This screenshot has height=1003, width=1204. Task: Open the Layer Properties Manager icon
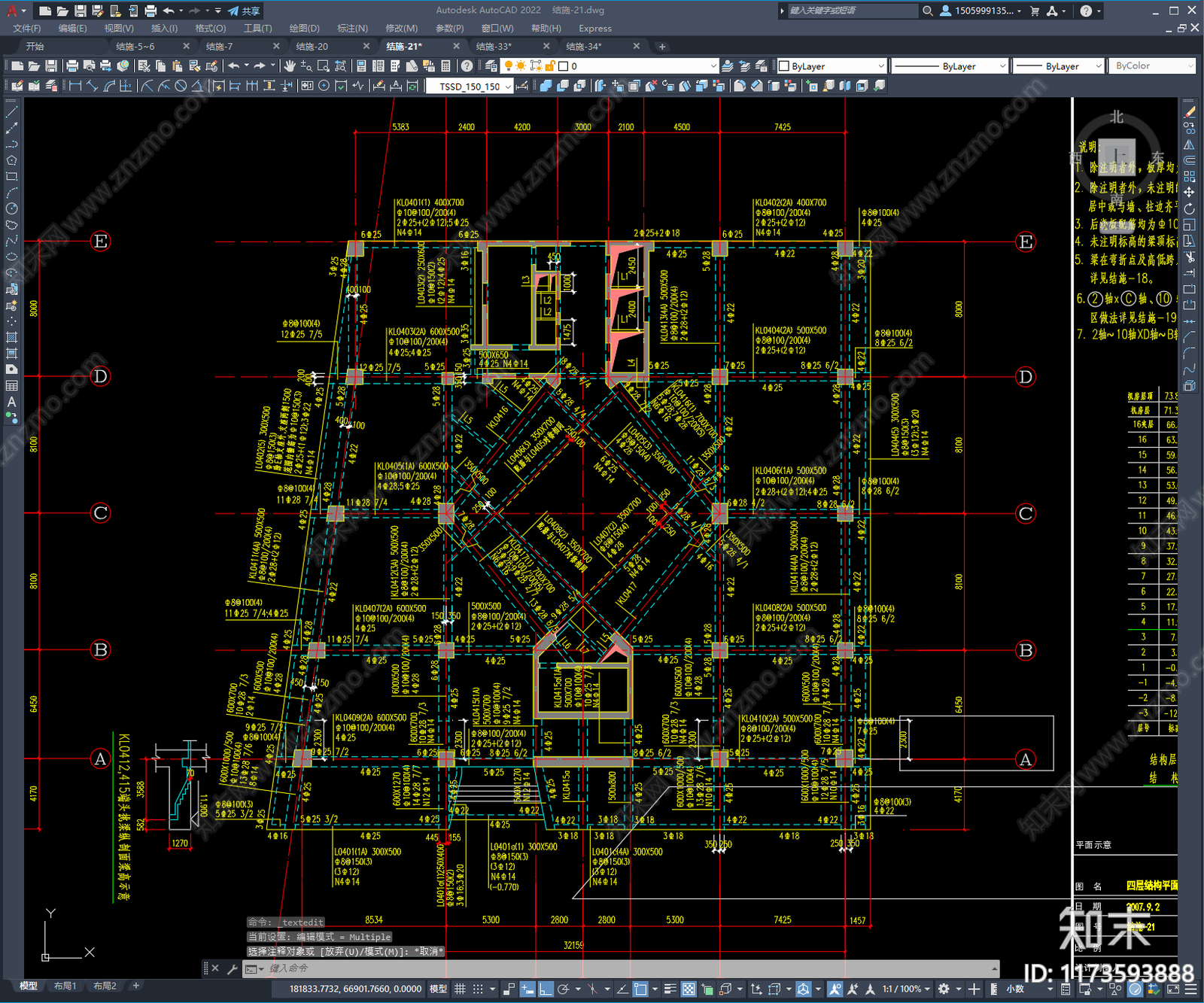click(491, 66)
